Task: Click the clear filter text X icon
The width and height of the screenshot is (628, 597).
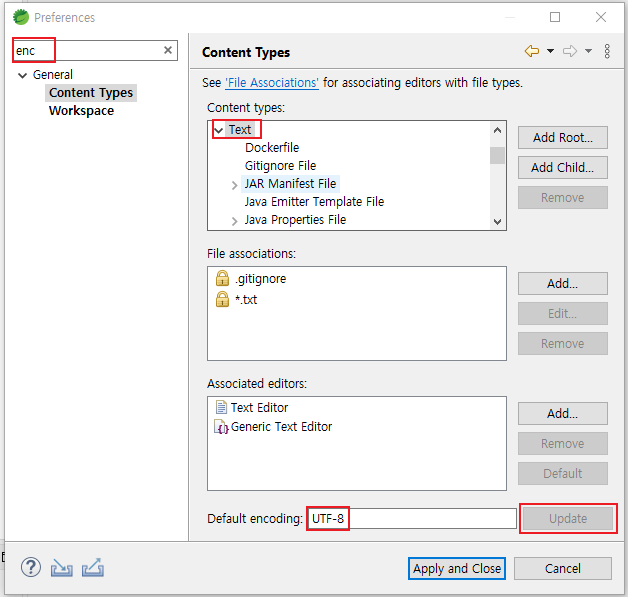Action: point(168,50)
